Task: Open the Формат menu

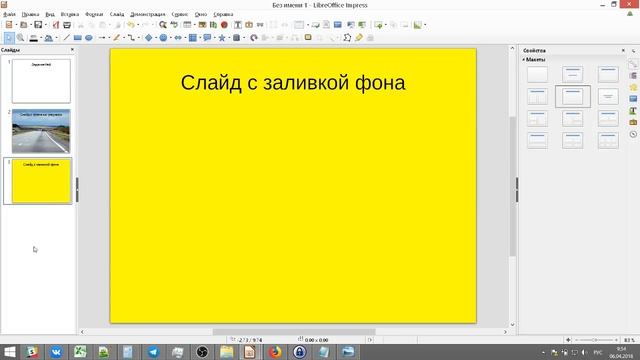Action: tap(94, 14)
